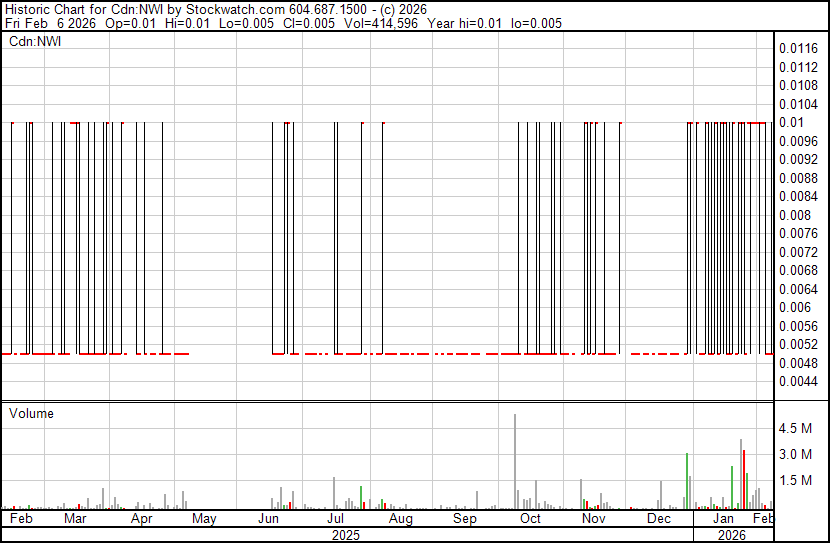Click the 0.008 price axis label
Screen dimensions: 830x543
pos(795,215)
